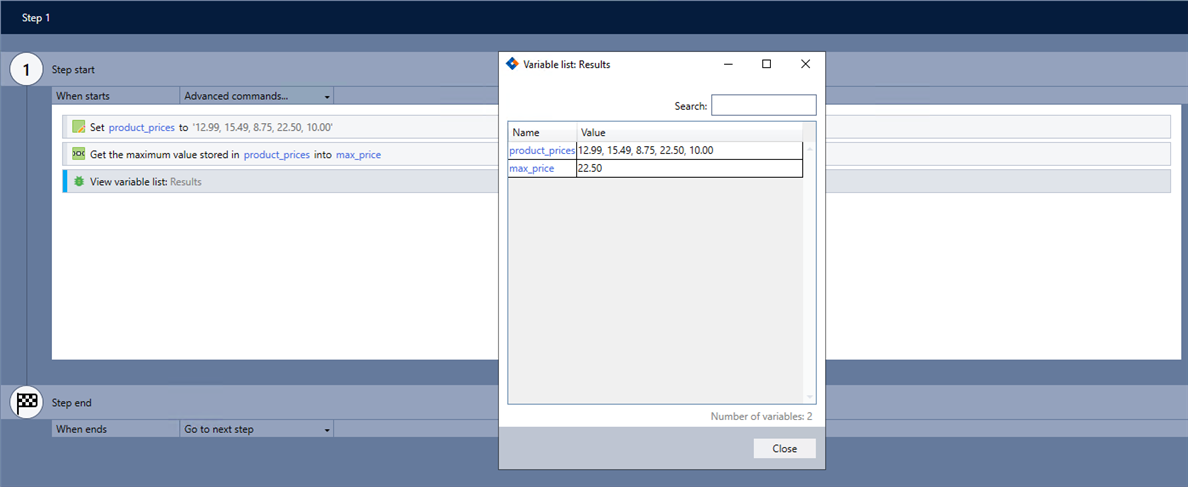The image size is (1188, 487).
Task: Click the Close button in dialog
Action: pos(785,448)
